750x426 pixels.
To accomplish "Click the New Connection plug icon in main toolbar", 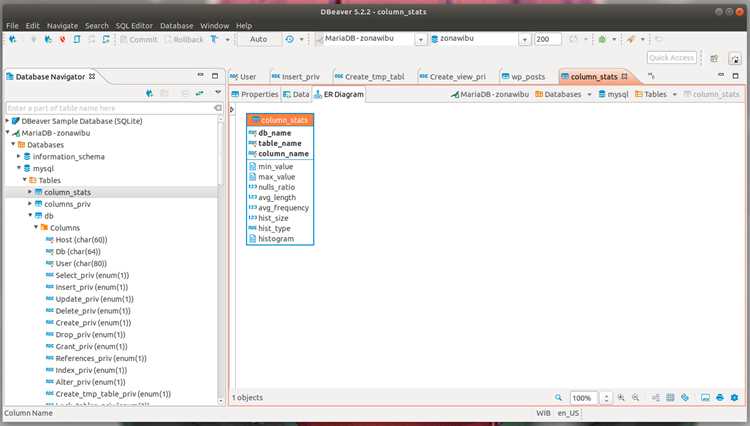I will click(x=12, y=39).
